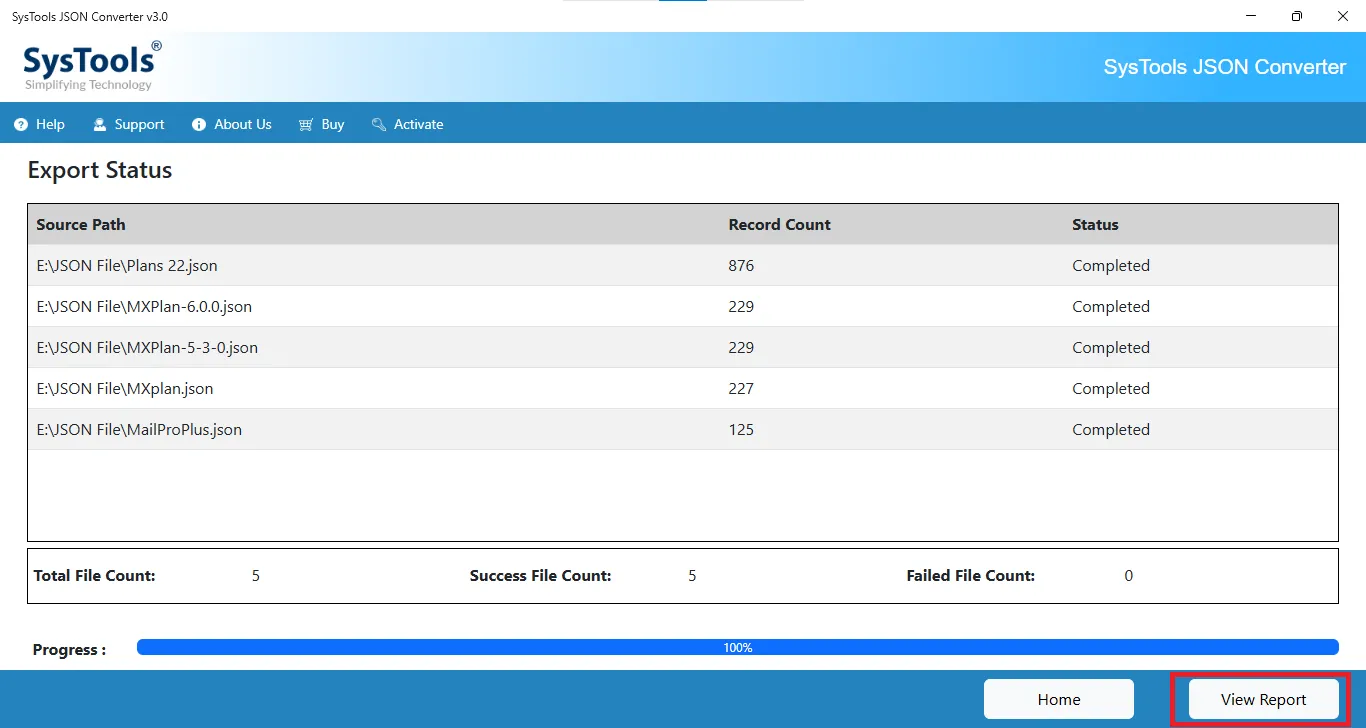
Task: Open the Support menu item
Action: tap(139, 125)
